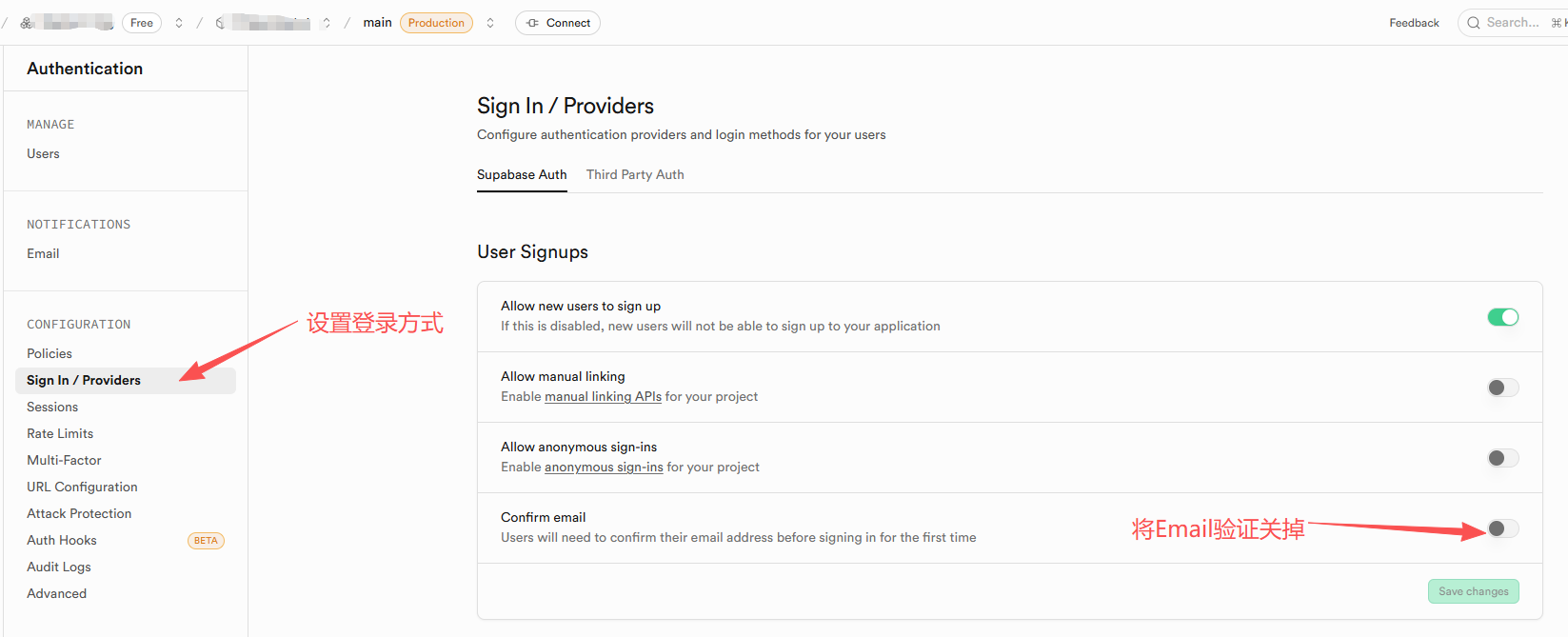Turn on Allow anonymous sign-ins

1502,458
